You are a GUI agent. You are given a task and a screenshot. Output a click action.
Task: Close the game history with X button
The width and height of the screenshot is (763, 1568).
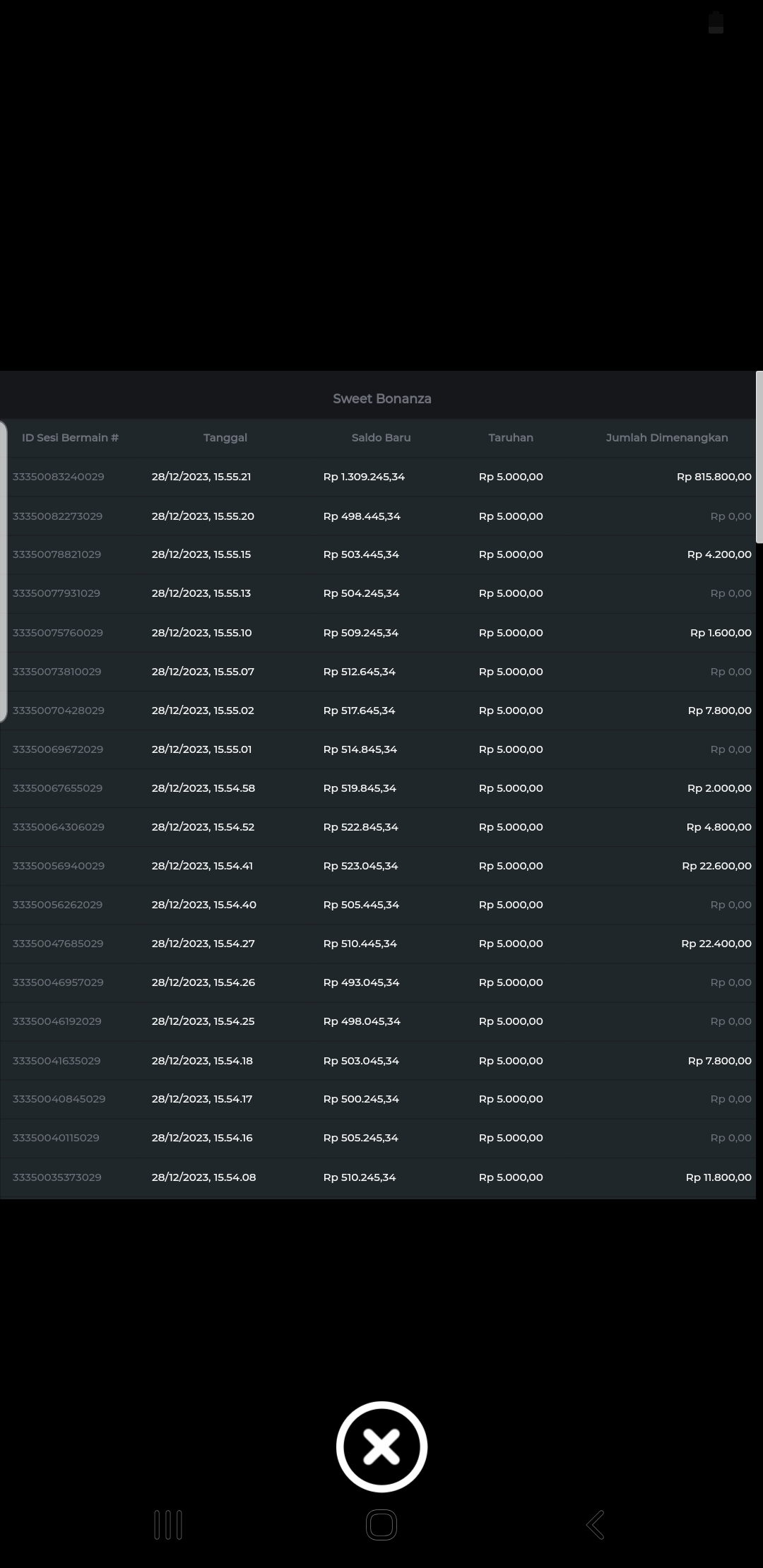381,1447
